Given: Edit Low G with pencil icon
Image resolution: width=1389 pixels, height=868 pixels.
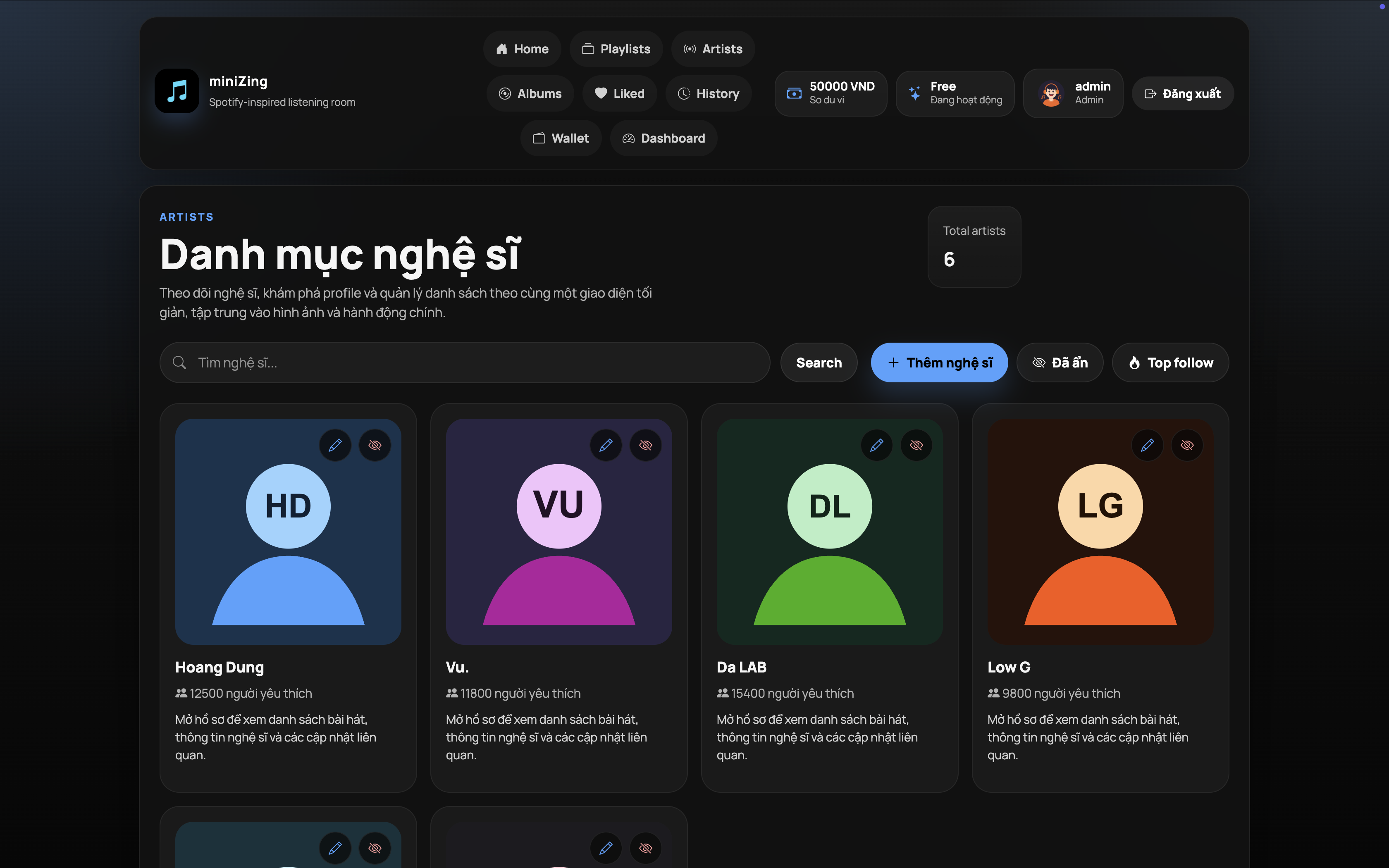Looking at the screenshot, I should coord(1147,445).
